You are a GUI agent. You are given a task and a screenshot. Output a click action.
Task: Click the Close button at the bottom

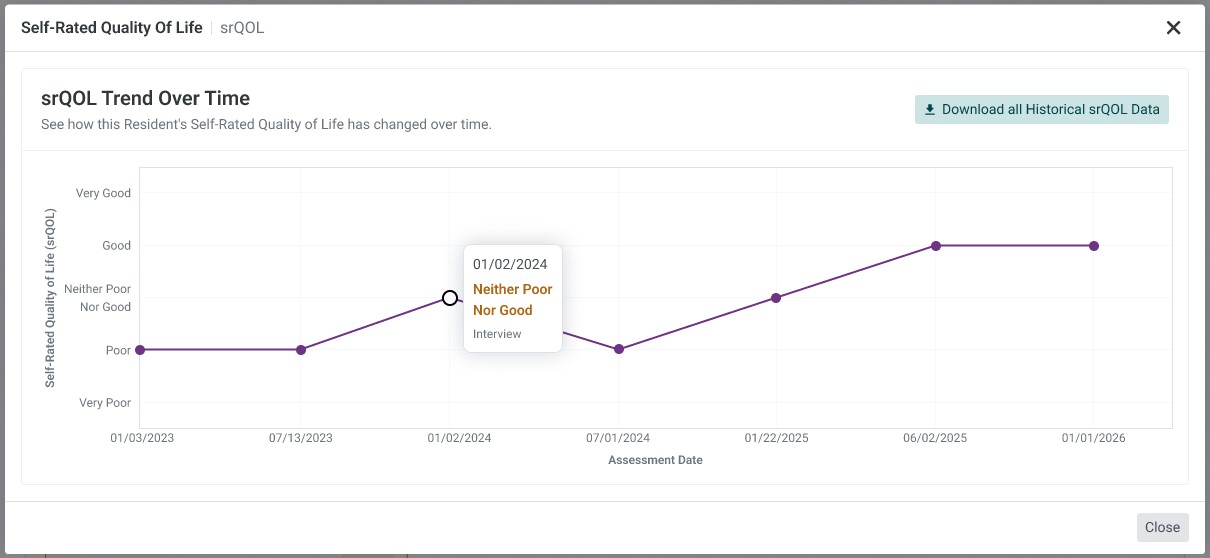click(1162, 527)
